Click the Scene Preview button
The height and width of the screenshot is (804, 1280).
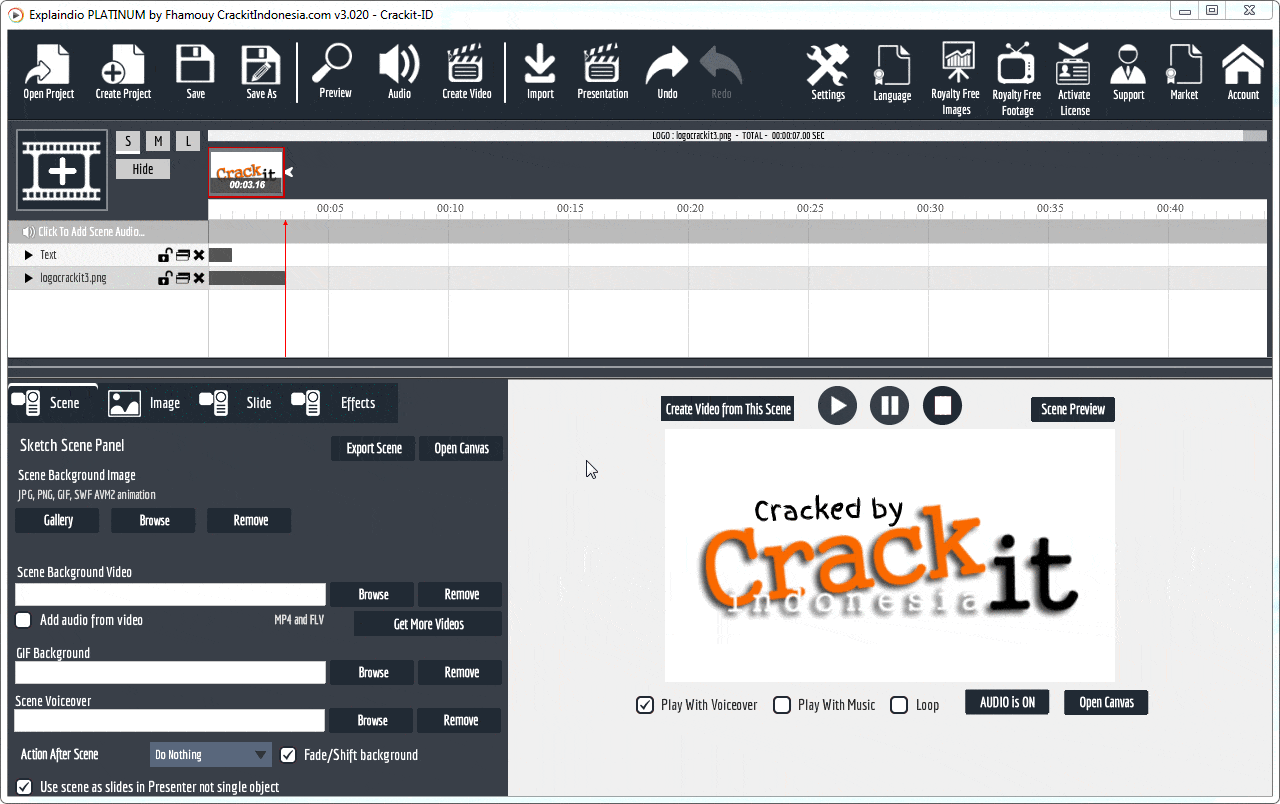(x=1073, y=409)
